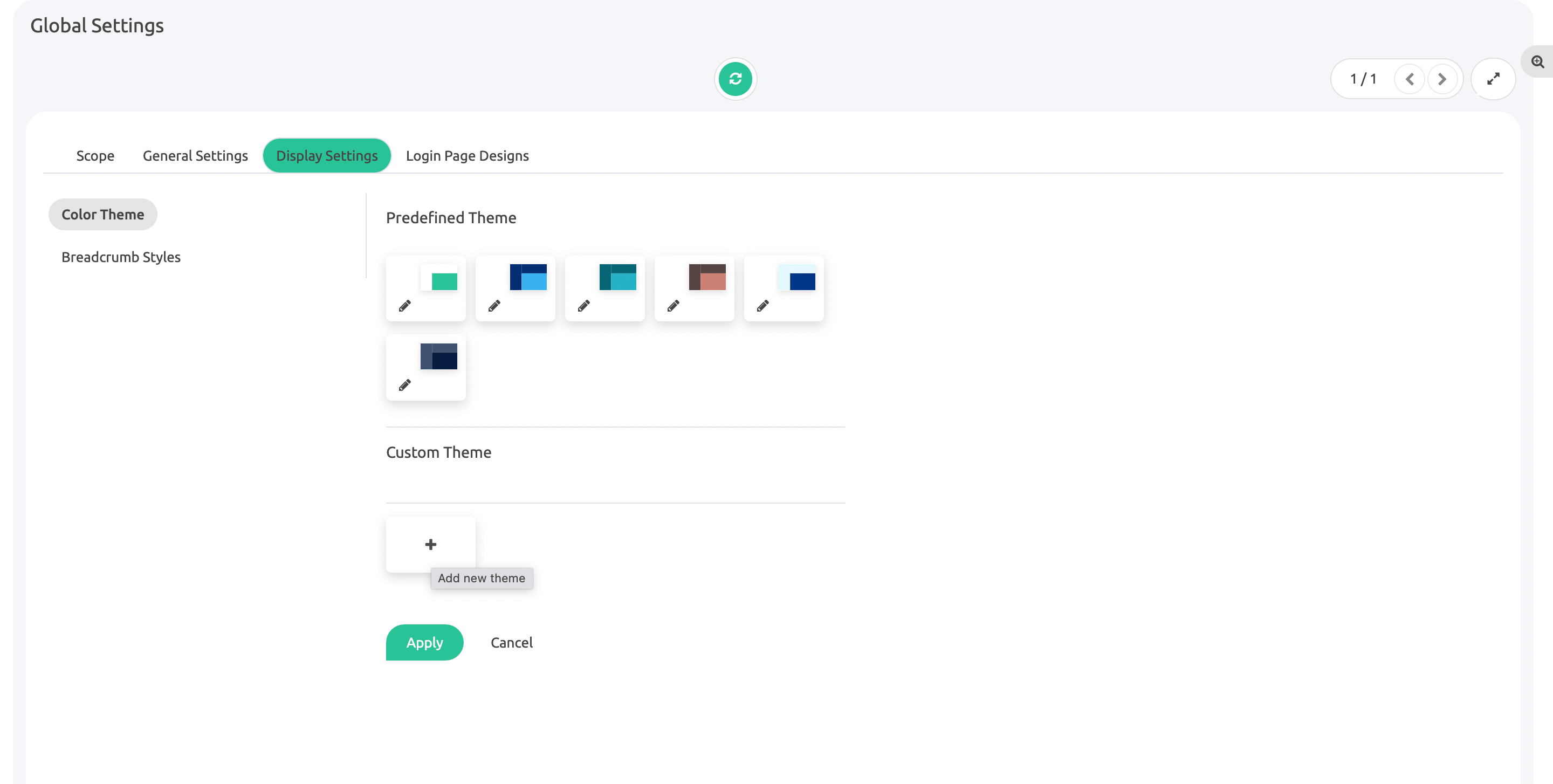Click pencil icon on teal theme card
1553x784 pixels.
pos(583,306)
